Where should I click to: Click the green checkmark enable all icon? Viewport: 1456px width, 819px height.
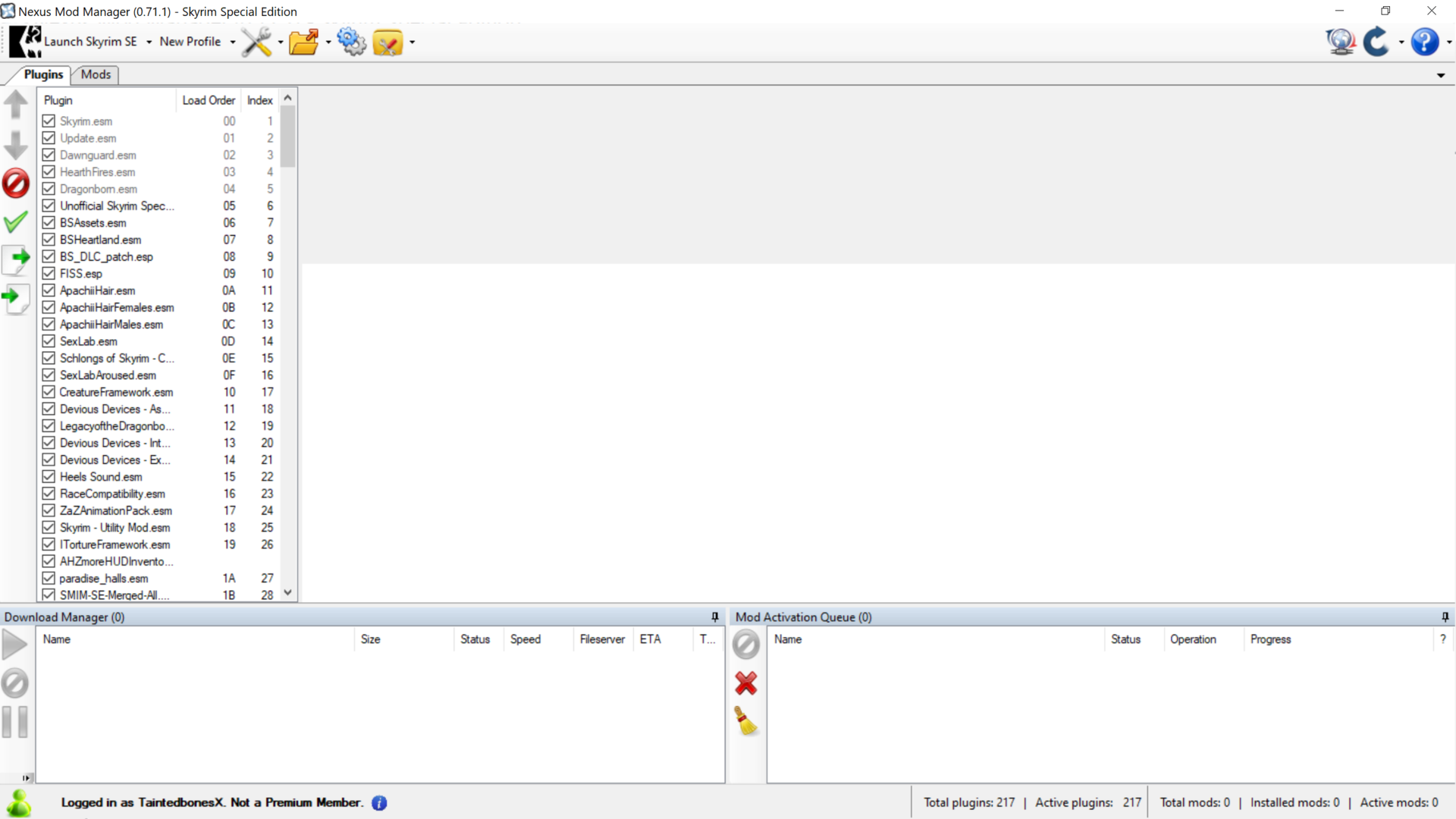16,222
